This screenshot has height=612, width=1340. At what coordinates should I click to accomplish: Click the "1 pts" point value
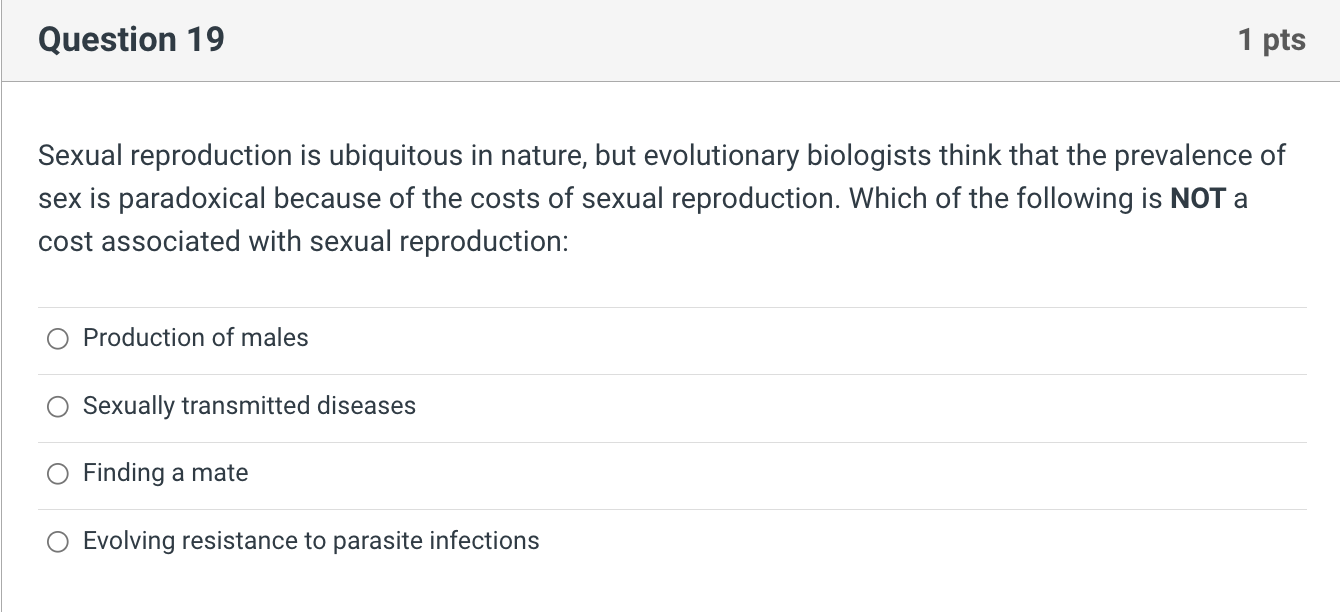click(x=1271, y=40)
